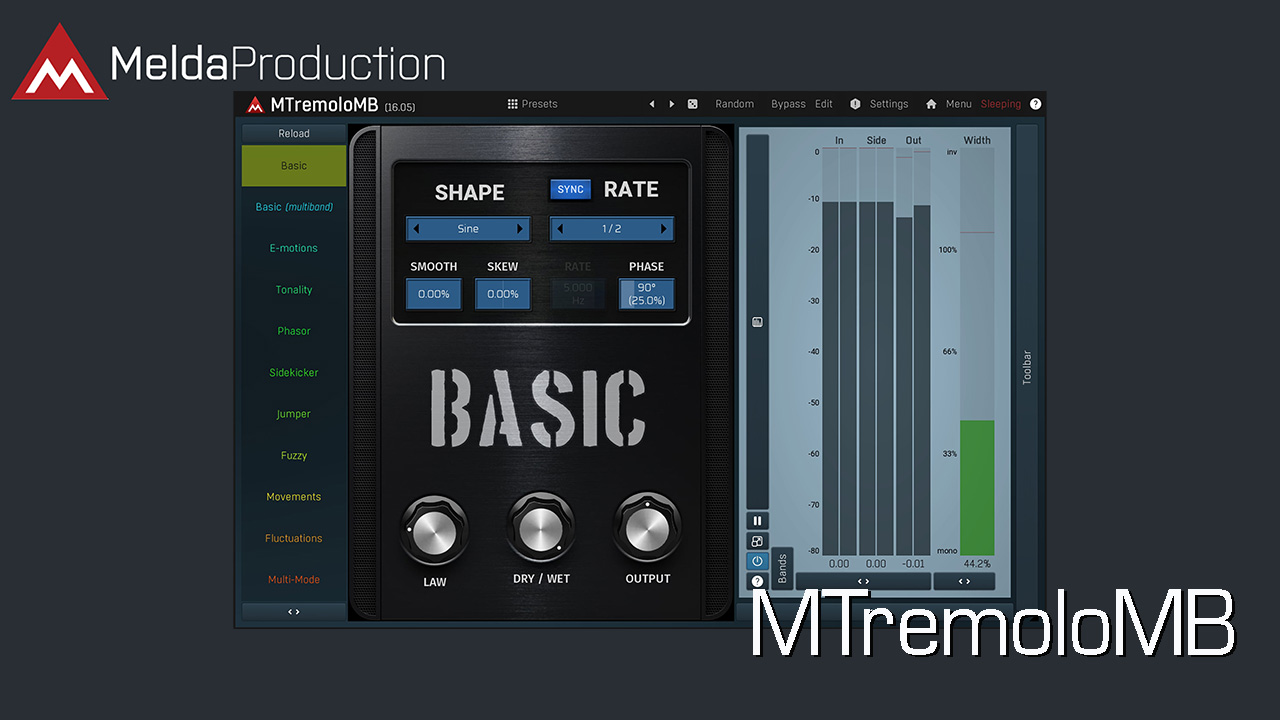Expand the vertical Toolbar panel
Viewport: 1280px width, 720px height.
point(1026,368)
